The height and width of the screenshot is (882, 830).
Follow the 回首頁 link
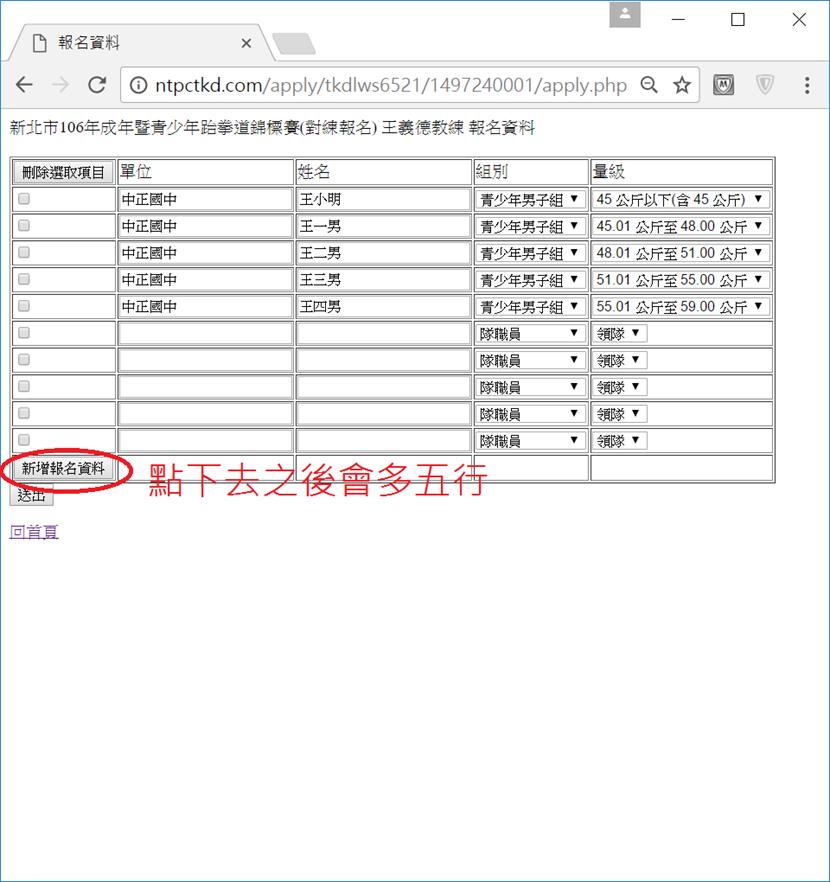click(x=34, y=532)
